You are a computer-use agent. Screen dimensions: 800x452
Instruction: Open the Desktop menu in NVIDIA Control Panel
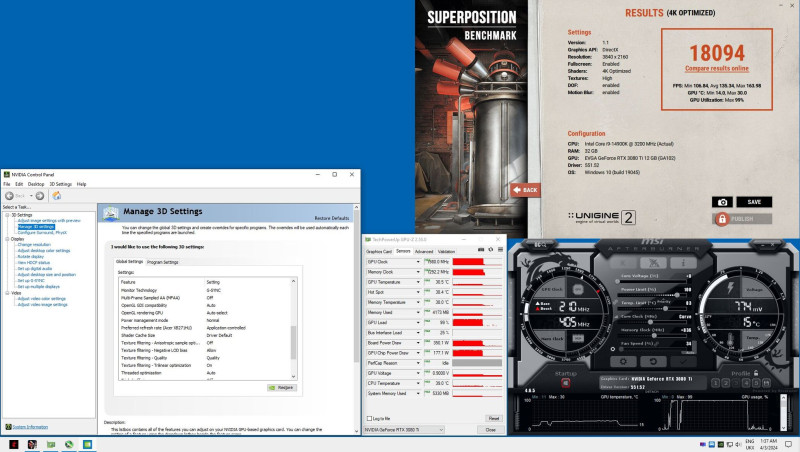tap(36, 184)
